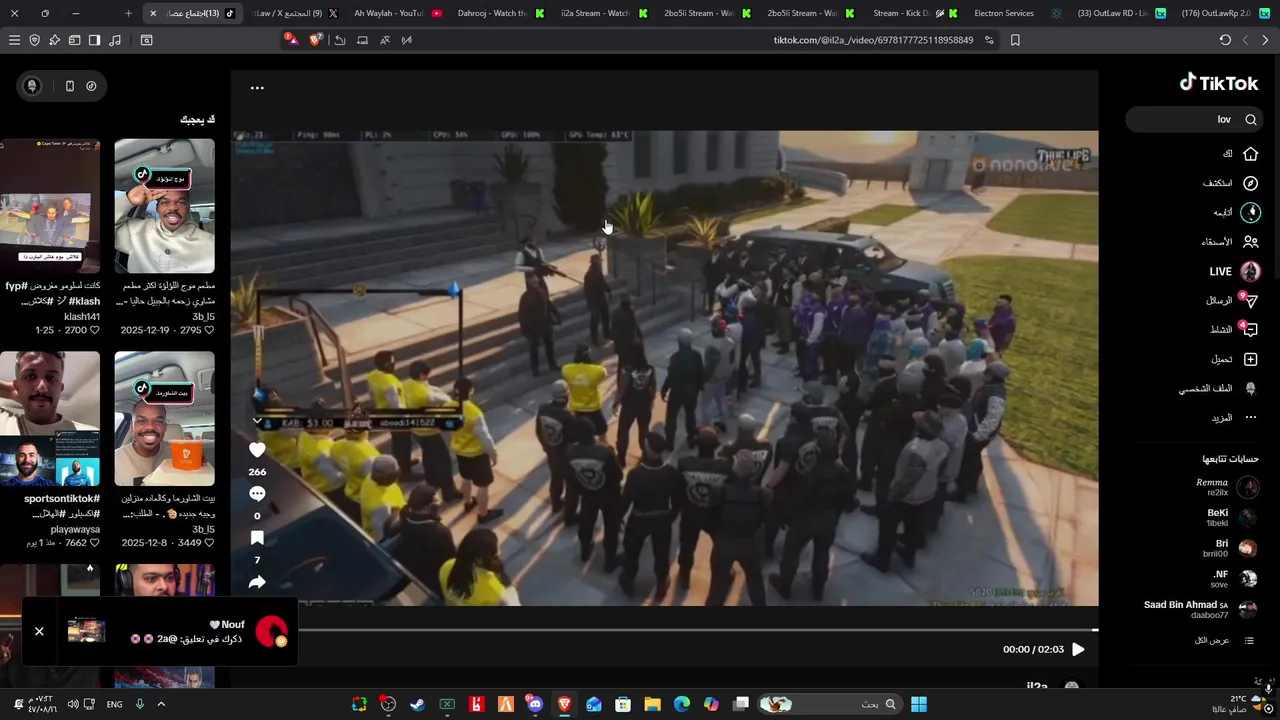Open the mowj_allulu recommended video thumbnail
1280x720 pixels.
coord(164,206)
